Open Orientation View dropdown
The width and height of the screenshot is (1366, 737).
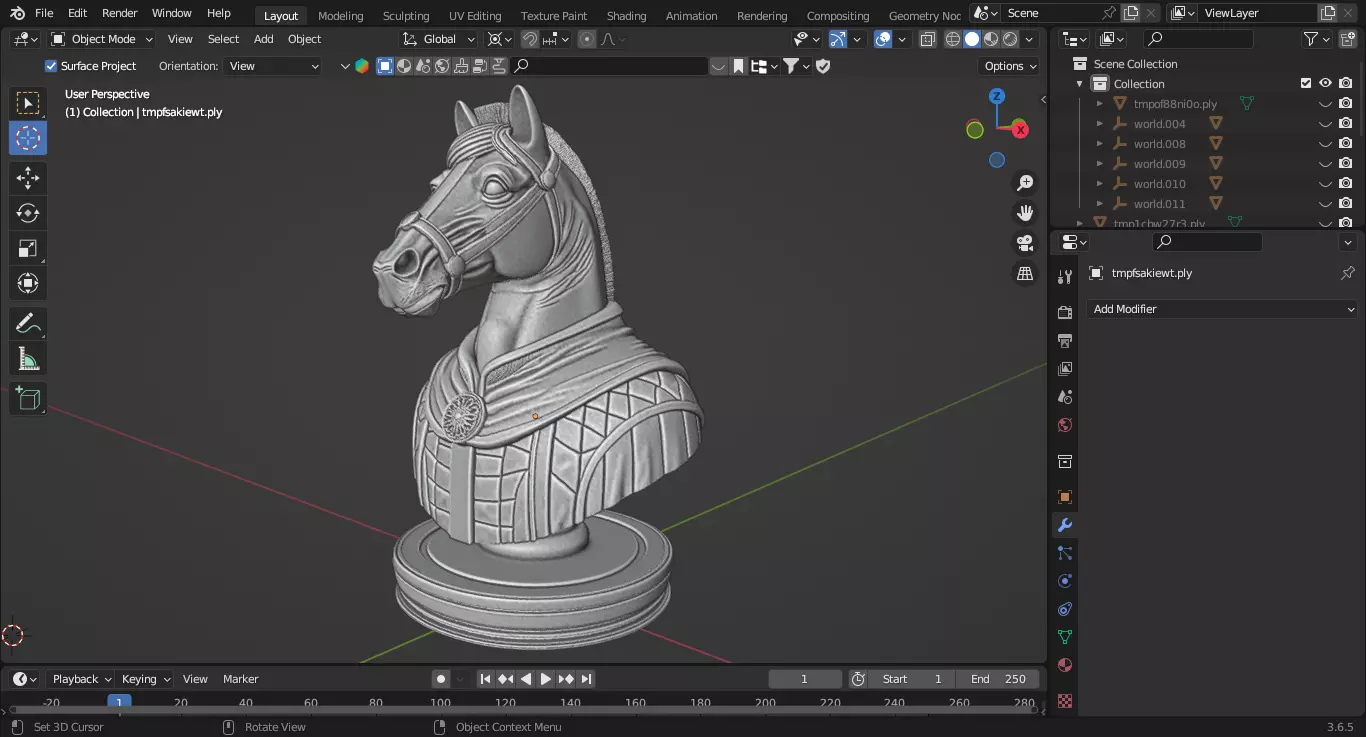click(x=273, y=66)
